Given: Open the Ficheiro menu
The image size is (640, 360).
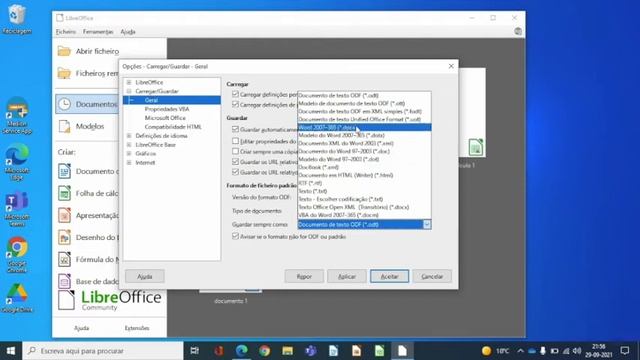Looking at the screenshot, I should pos(66,31).
